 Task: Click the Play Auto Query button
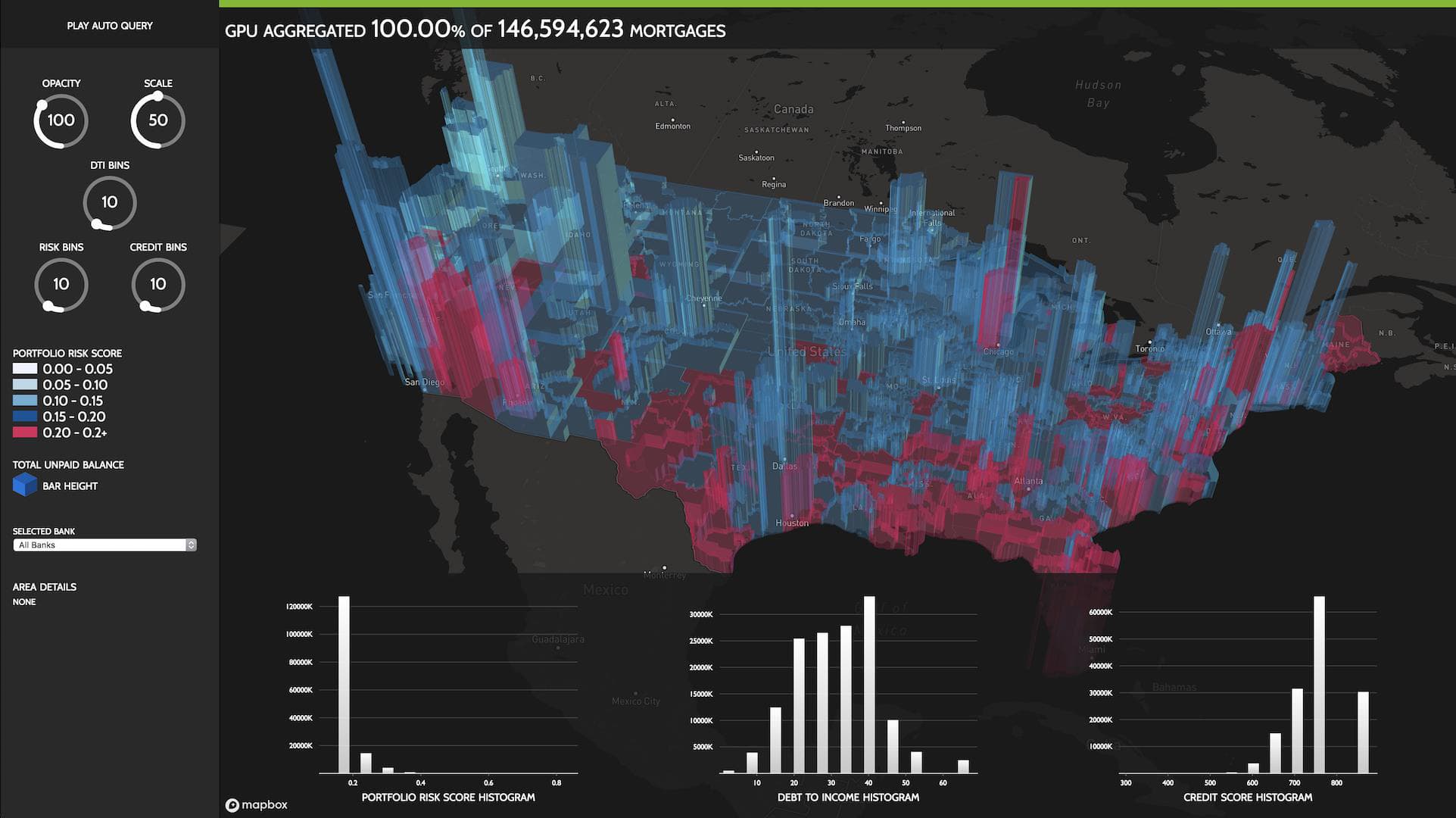[109, 26]
